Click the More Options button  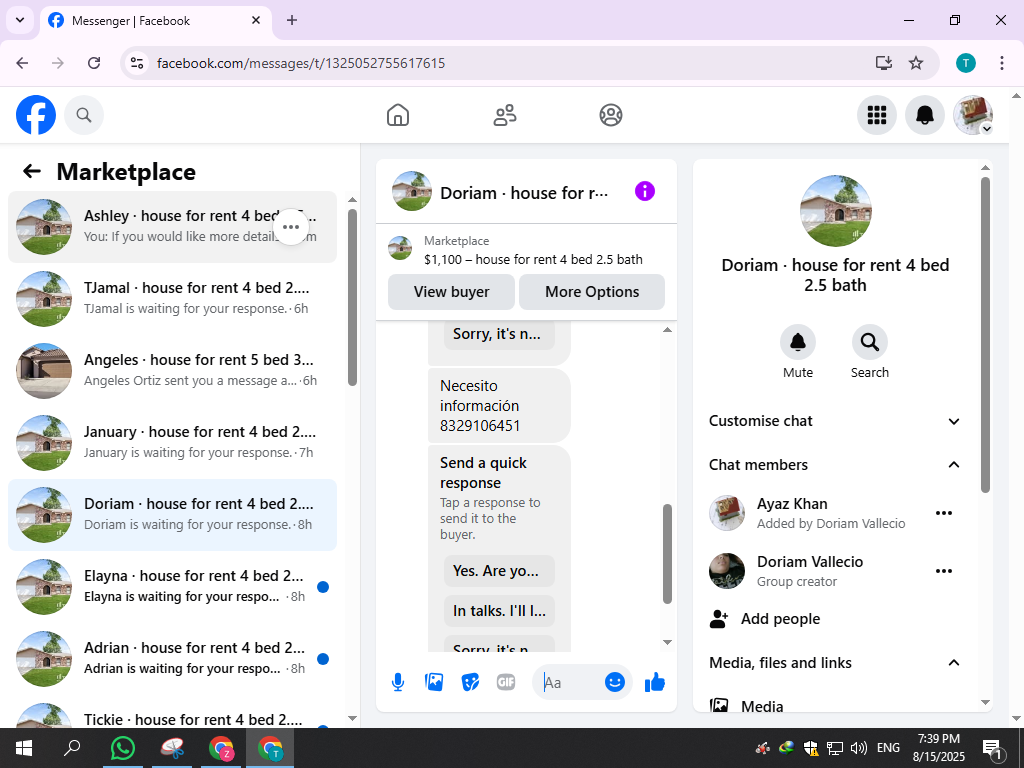592,292
